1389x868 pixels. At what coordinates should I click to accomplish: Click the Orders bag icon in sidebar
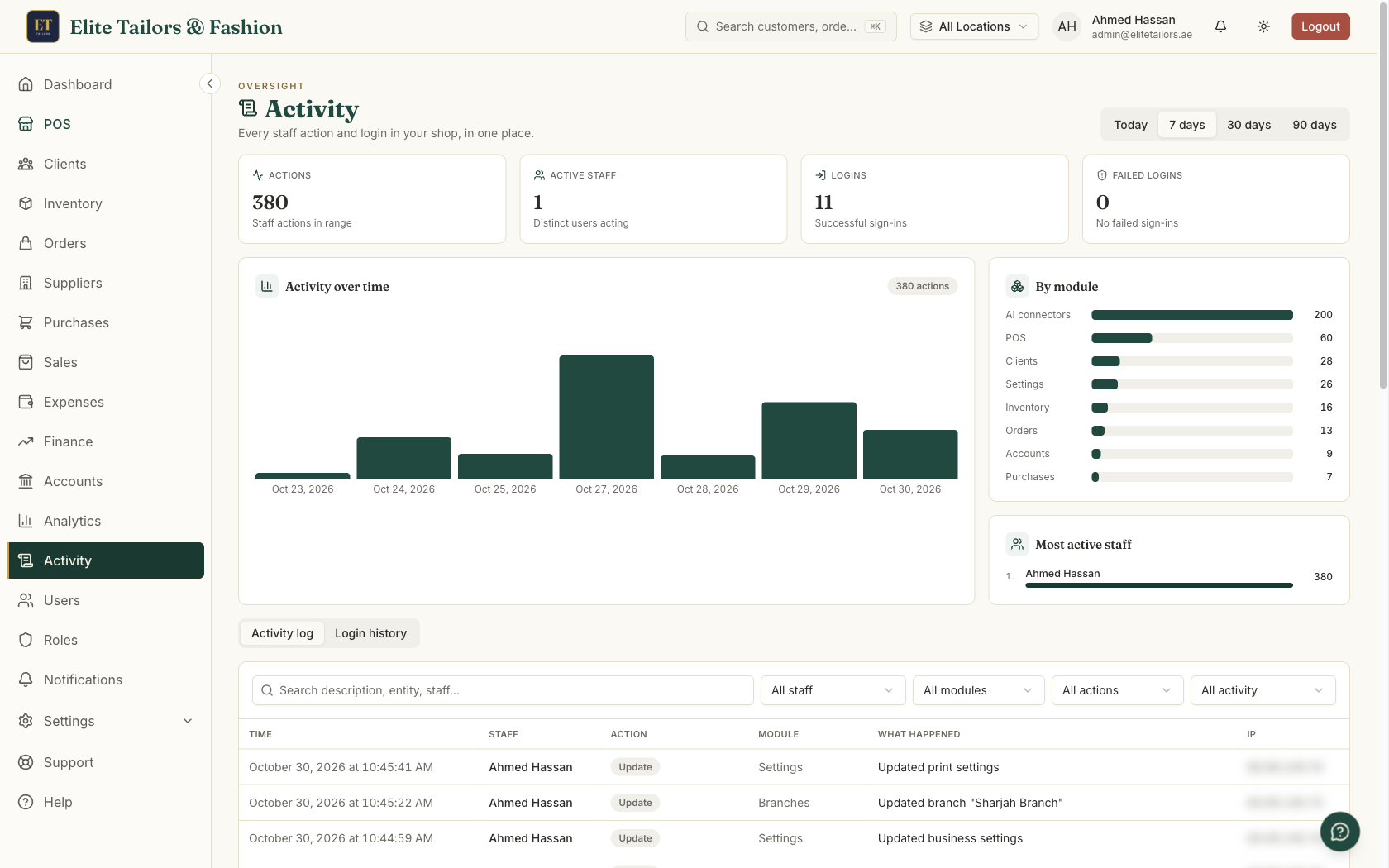point(26,243)
